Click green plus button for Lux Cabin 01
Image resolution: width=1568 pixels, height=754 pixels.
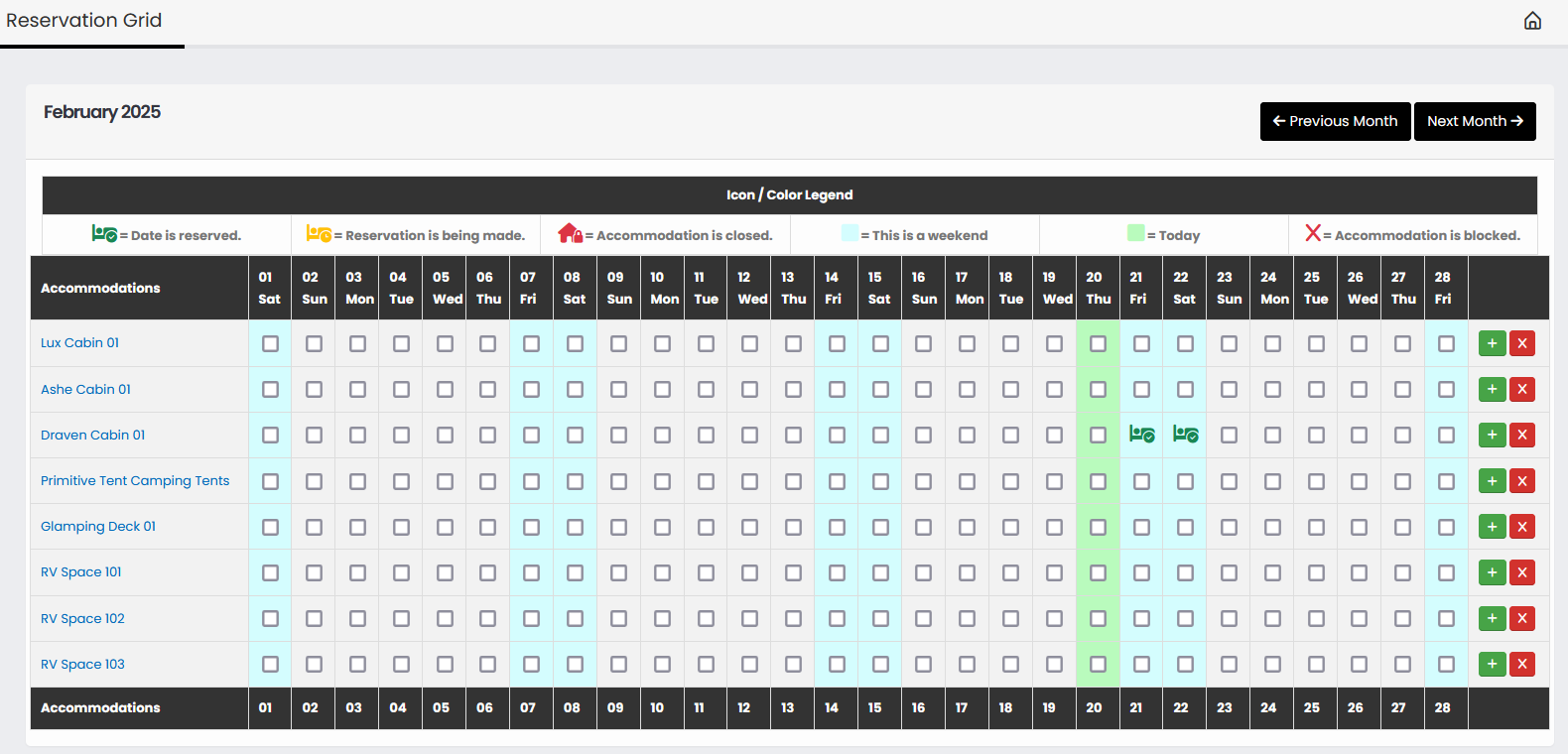coord(1492,343)
